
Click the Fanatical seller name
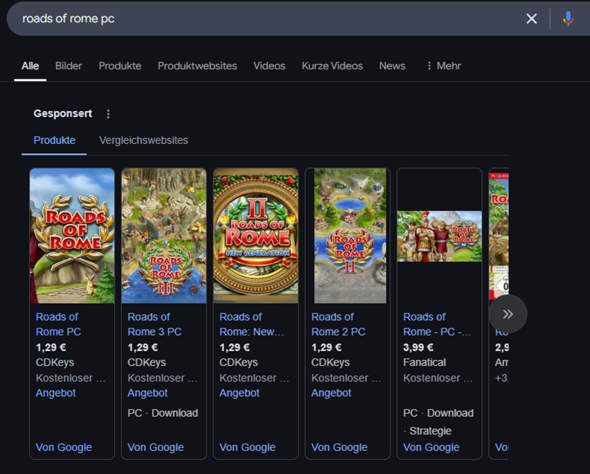click(424, 362)
